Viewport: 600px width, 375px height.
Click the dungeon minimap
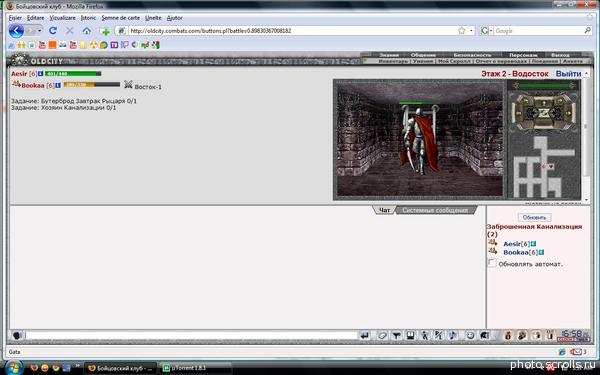(x=544, y=166)
